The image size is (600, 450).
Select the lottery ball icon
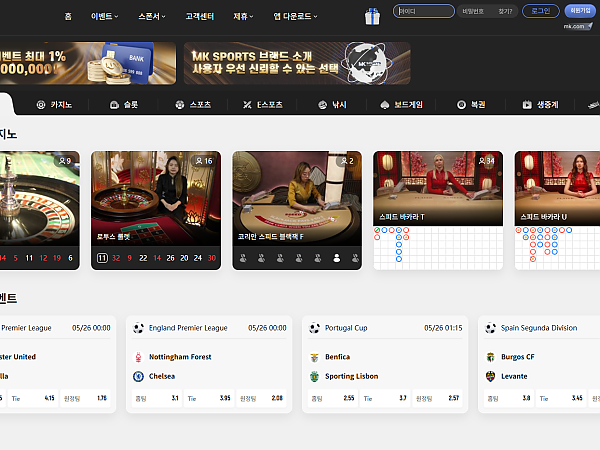(461, 104)
